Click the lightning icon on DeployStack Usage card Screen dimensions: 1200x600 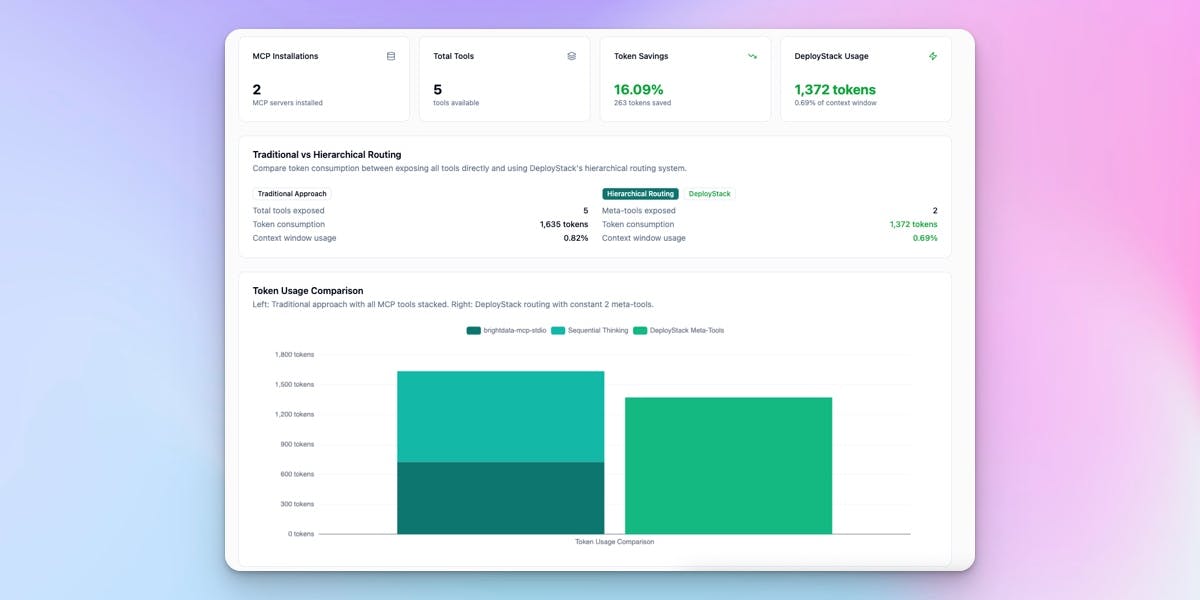tap(933, 56)
